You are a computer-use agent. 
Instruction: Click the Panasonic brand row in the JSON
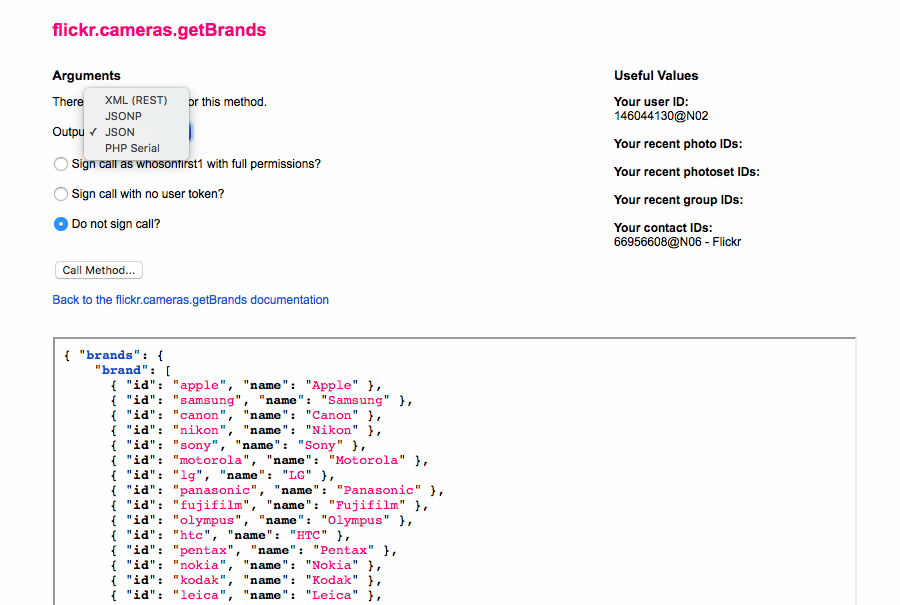(277, 490)
